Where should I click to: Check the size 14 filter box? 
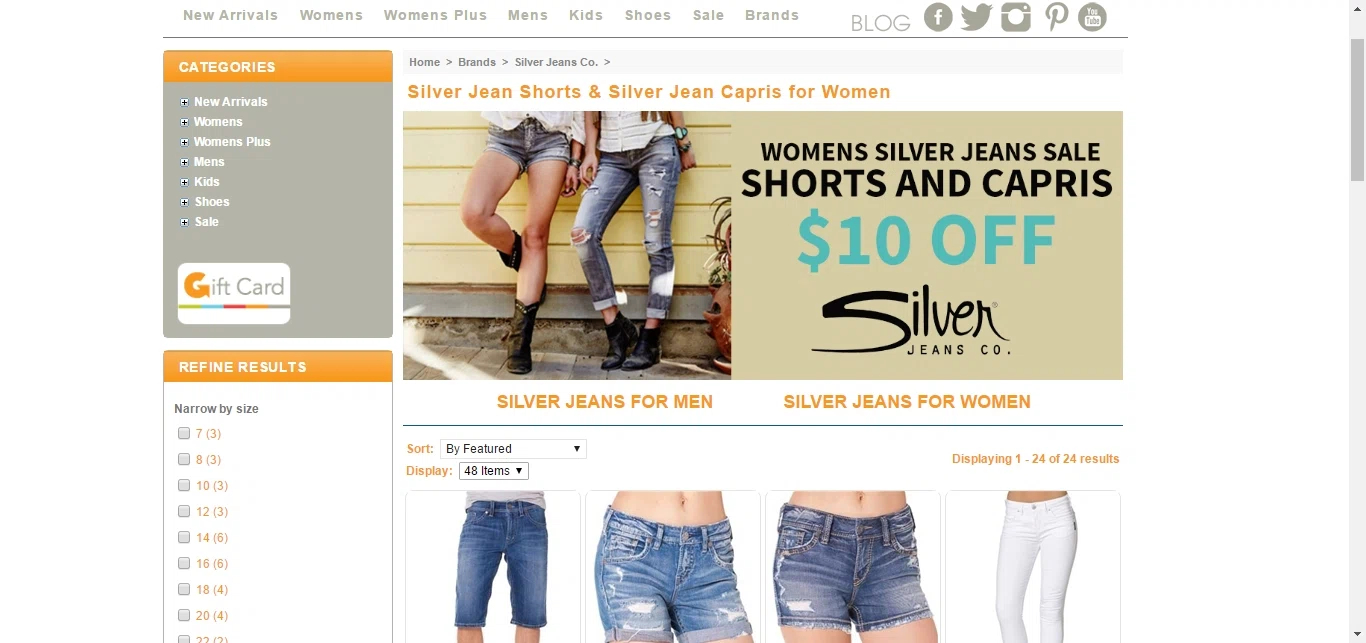[184, 537]
